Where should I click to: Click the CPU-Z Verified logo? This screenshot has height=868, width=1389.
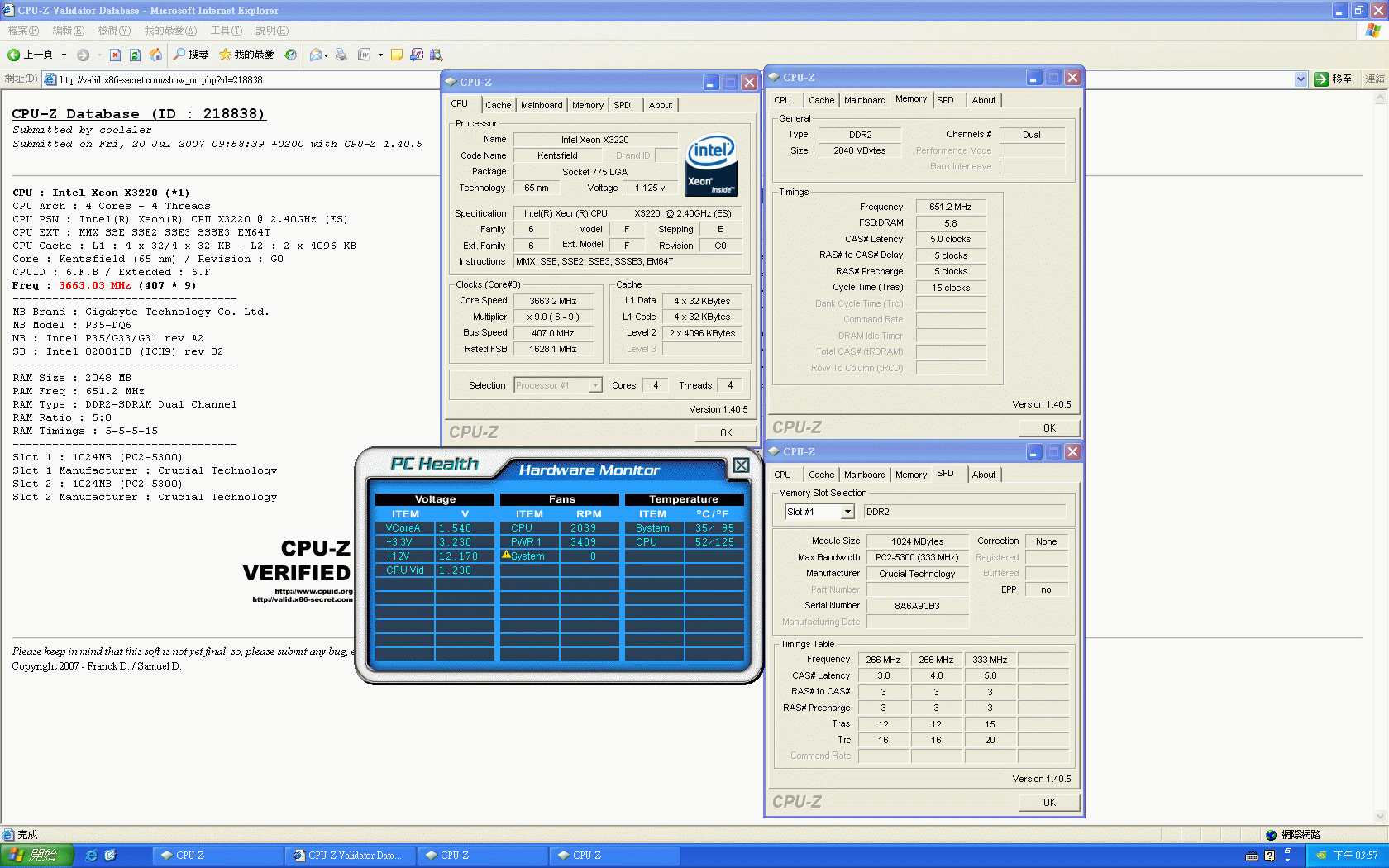tap(298, 570)
